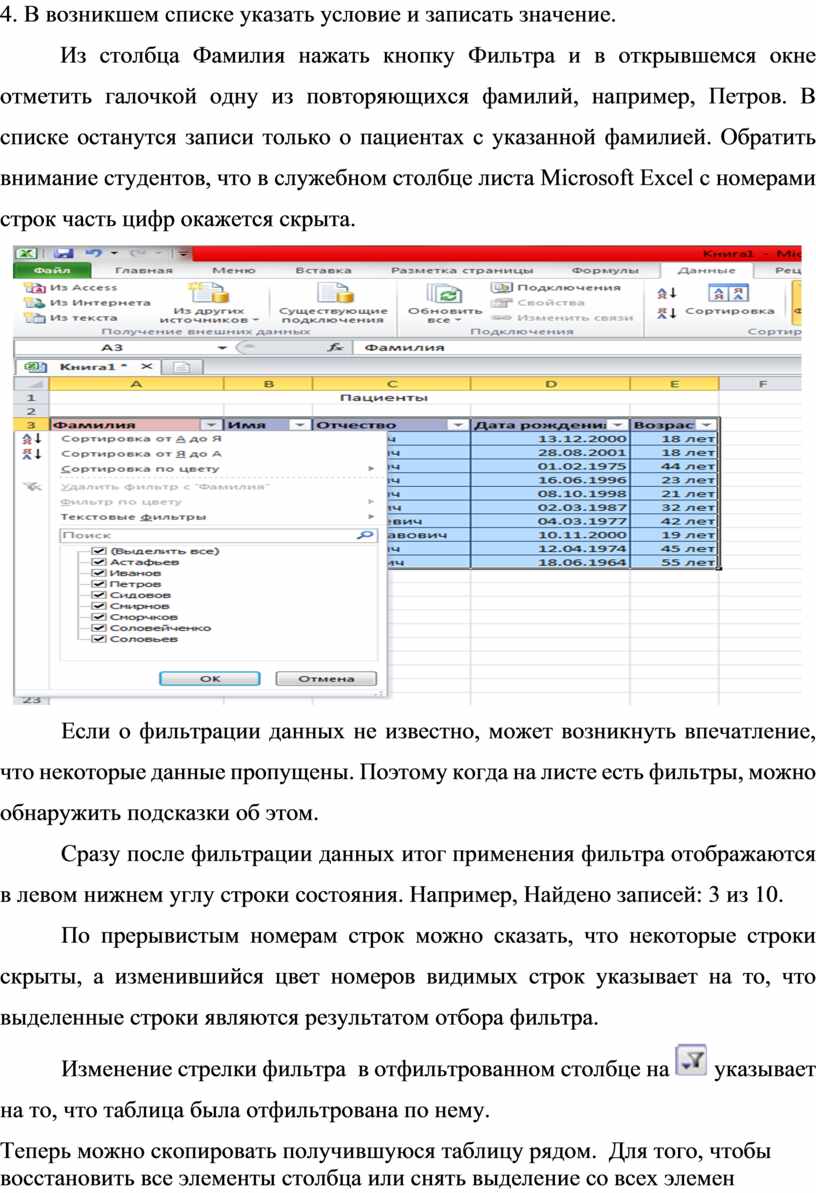Expand the Name Box dropdown arrow
Screen dimensions: 816x1193
click(222, 348)
